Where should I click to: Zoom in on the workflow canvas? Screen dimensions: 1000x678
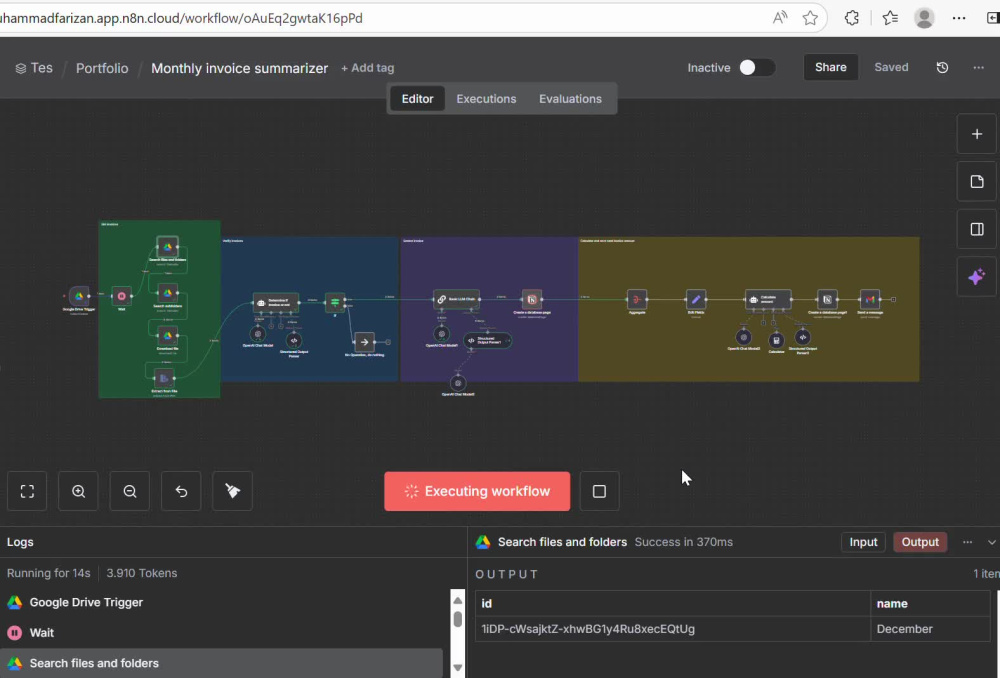click(78, 491)
